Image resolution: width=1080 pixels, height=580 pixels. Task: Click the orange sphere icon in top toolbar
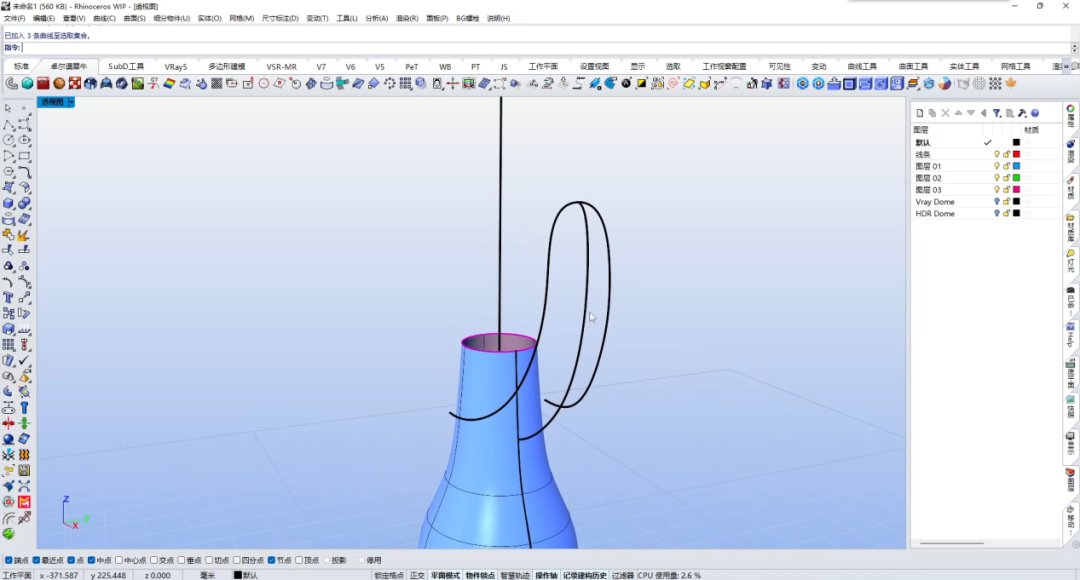pos(59,83)
